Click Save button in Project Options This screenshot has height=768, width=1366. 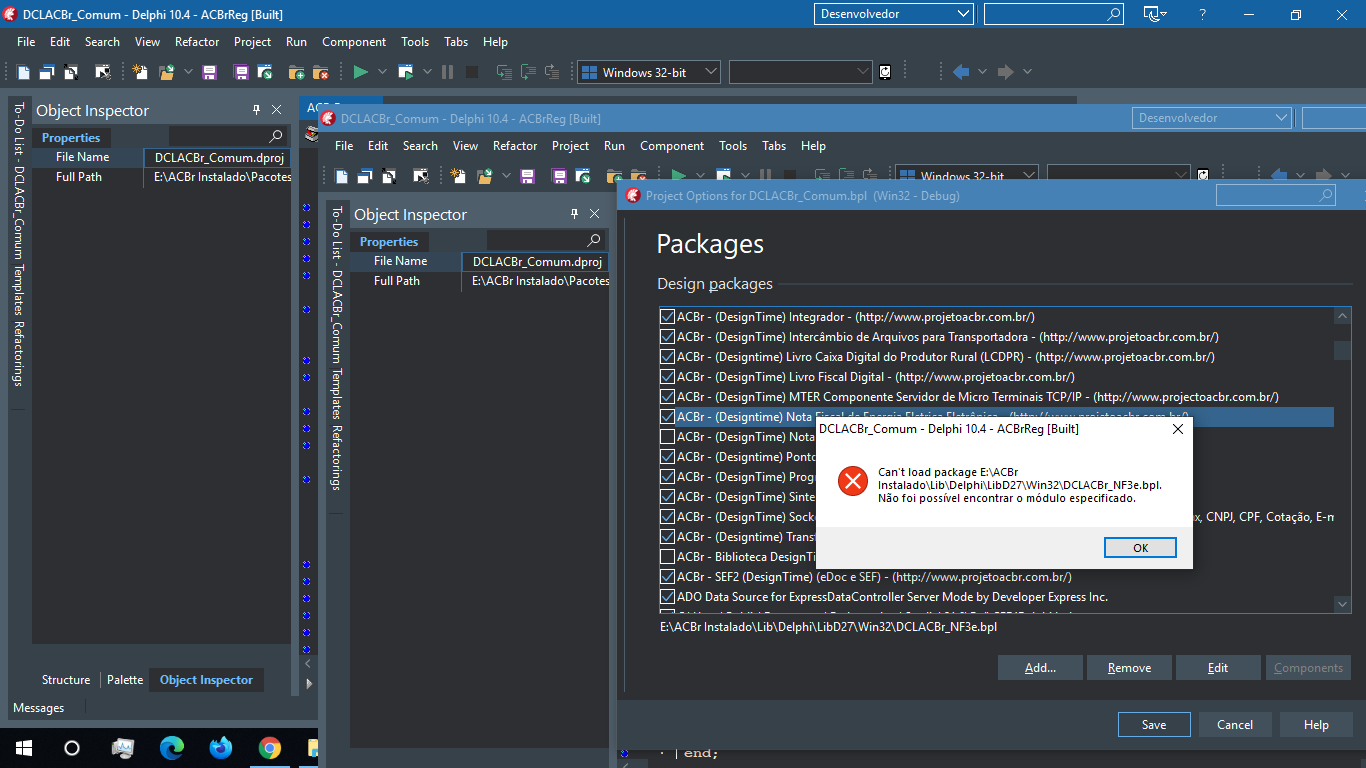point(1154,725)
